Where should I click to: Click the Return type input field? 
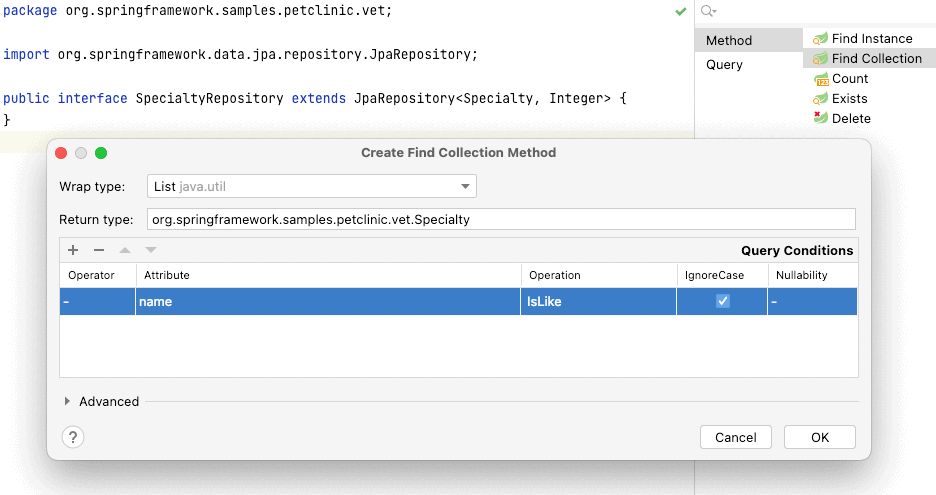coord(500,219)
